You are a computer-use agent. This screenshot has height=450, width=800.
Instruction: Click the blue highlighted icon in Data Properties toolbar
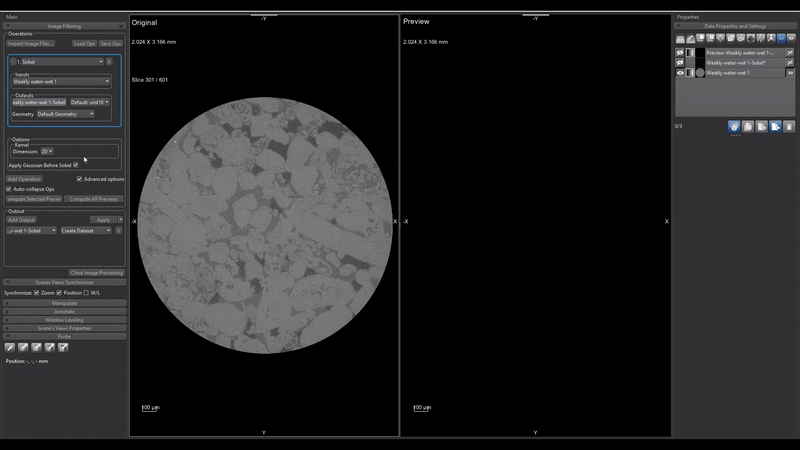click(x=781, y=38)
